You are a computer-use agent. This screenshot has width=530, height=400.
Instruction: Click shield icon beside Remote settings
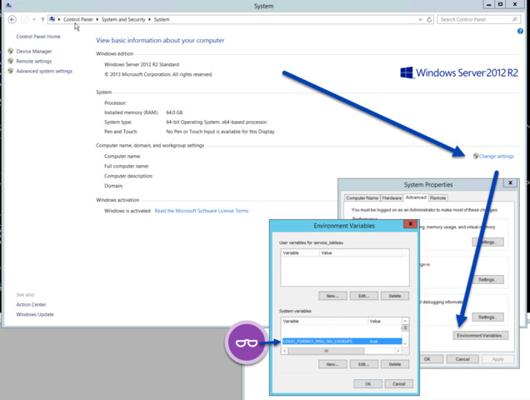click(11, 61)
